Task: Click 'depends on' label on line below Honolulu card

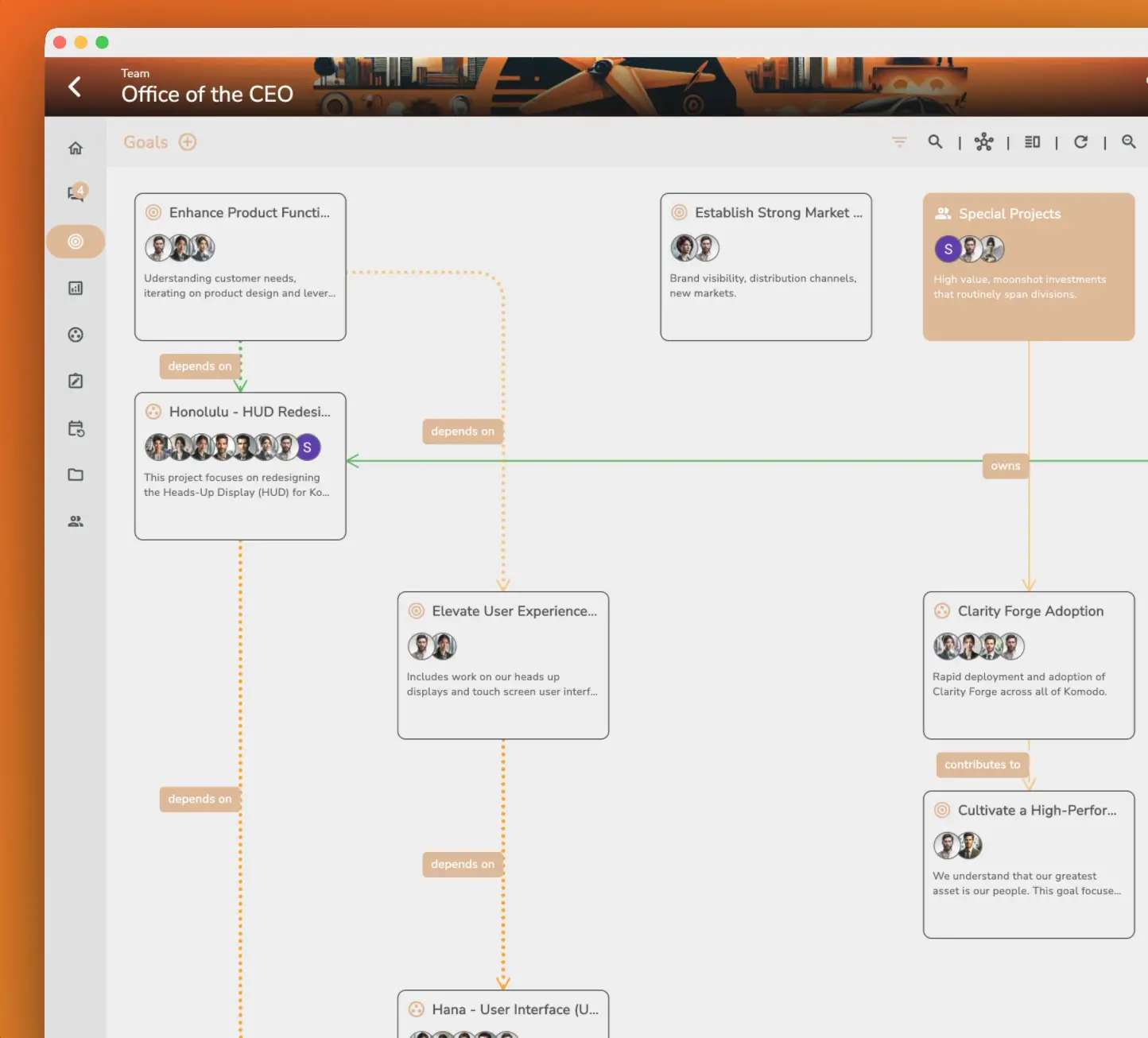Action: pyautogui.click(x=200, y=800)
